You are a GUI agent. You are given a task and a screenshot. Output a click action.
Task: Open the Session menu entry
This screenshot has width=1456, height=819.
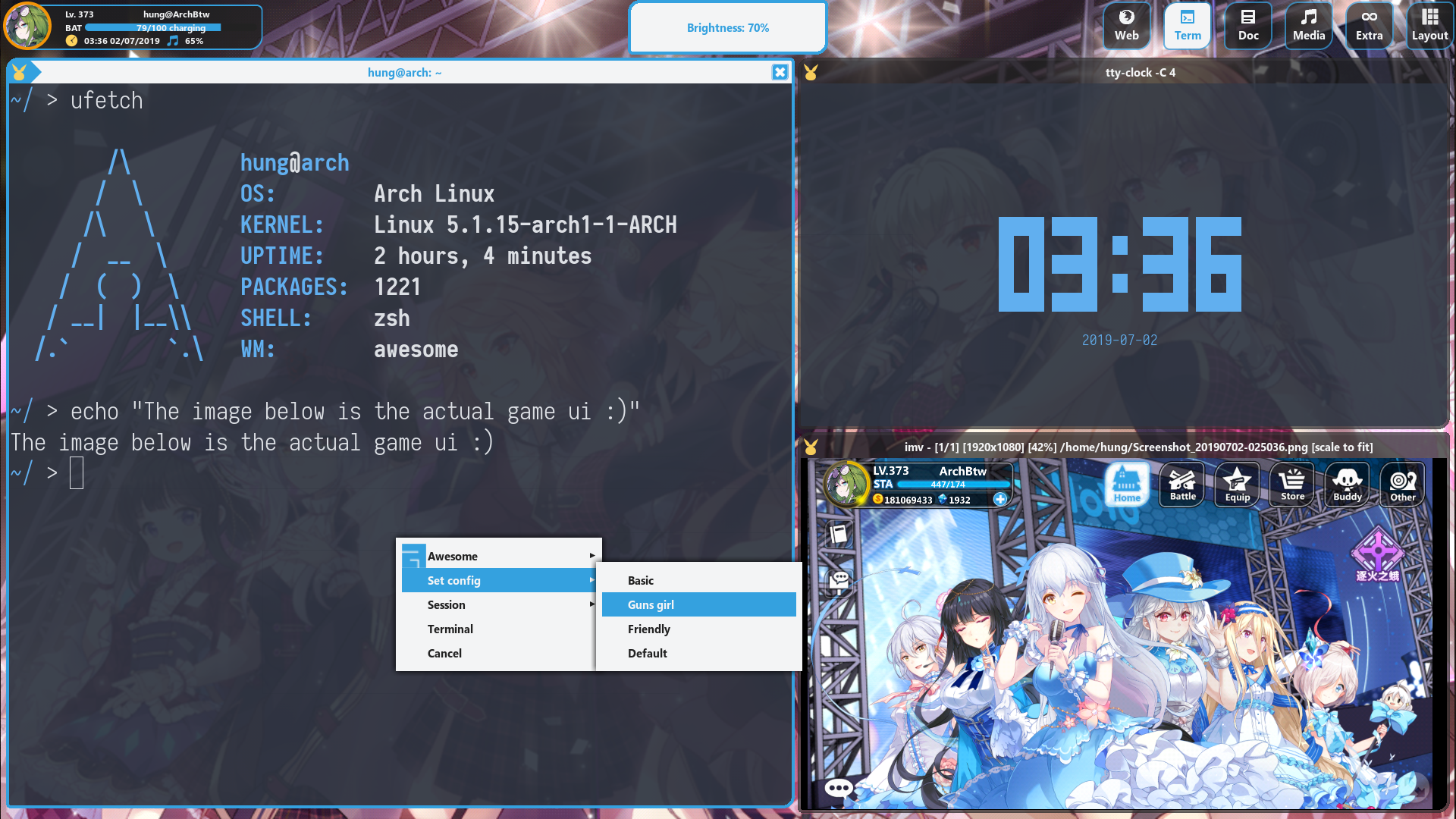(x=499, y=604)
